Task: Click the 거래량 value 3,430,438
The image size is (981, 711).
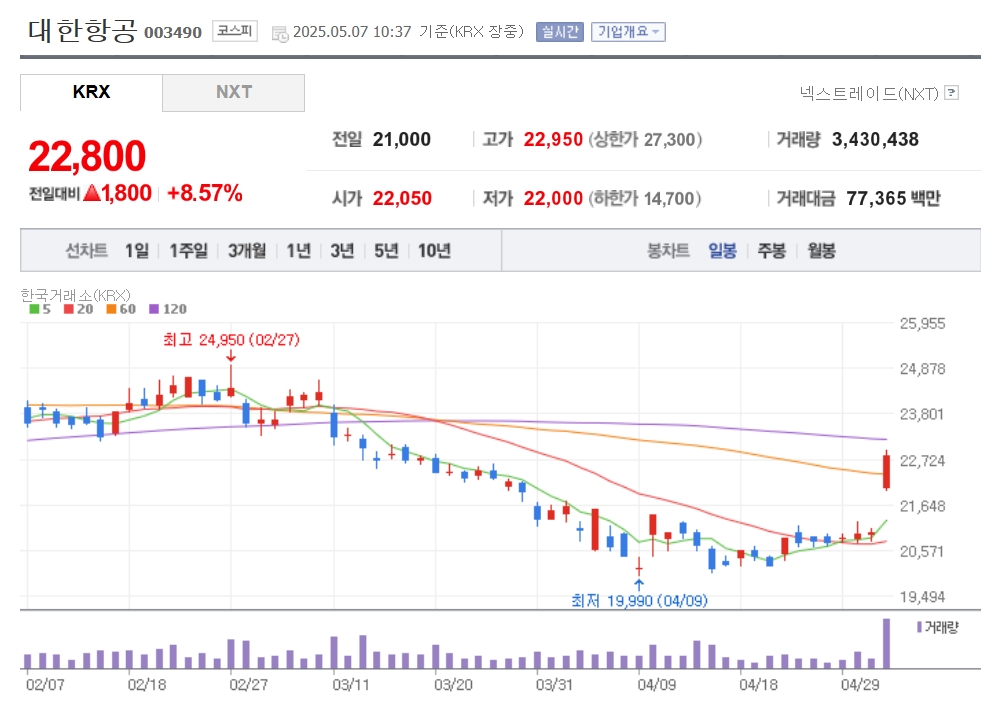Action: pos(875,139)
